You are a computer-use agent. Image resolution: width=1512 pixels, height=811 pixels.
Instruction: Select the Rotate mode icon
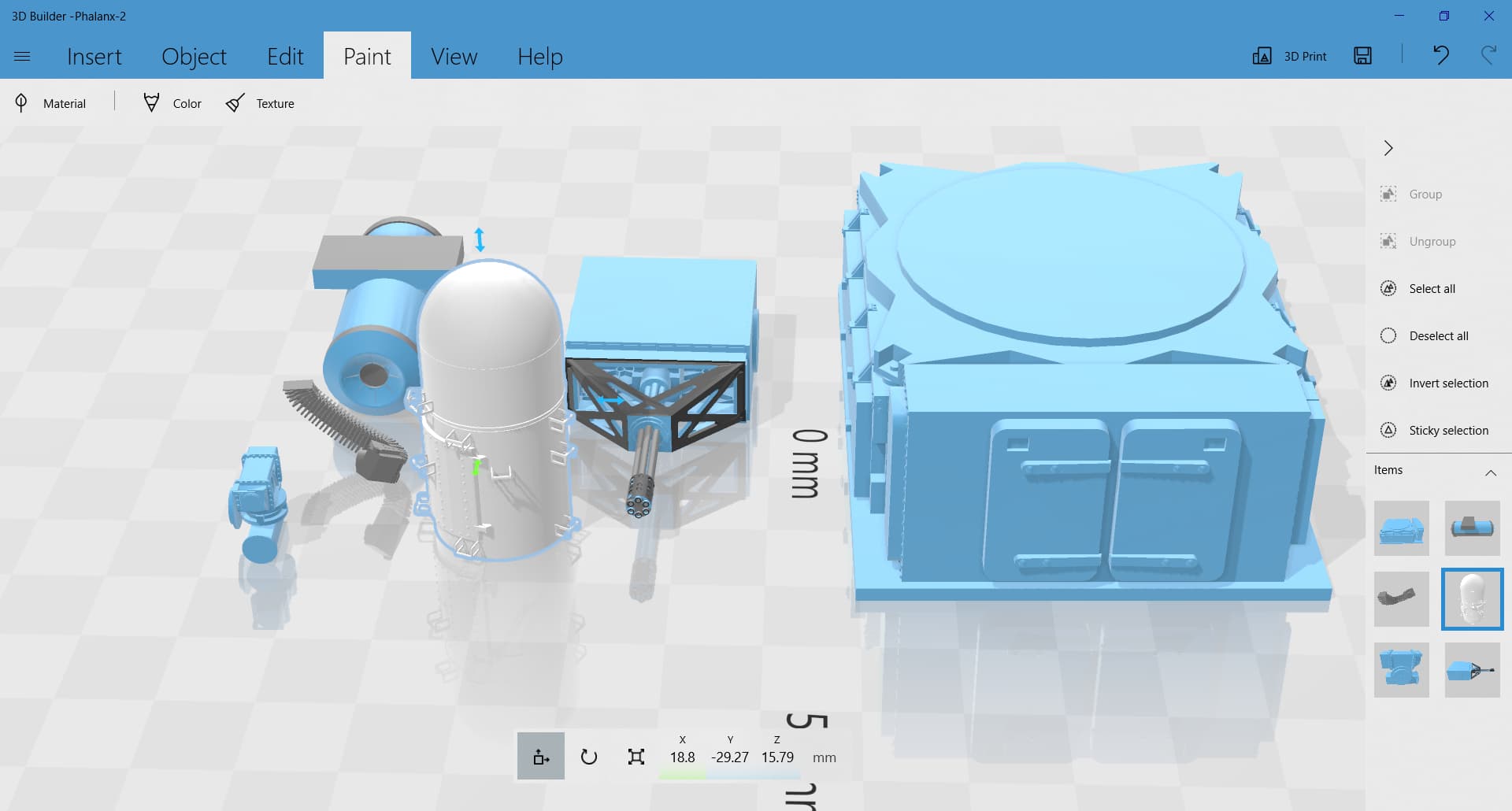coord(588,757)
